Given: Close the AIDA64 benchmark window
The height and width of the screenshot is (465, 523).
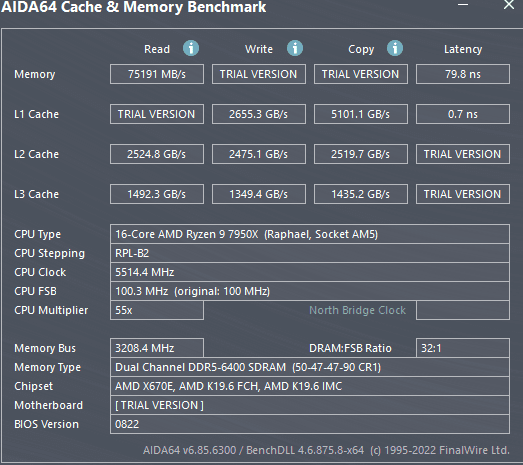Looking at the screenshot, I should pyautogui.click(x=509, y=5).
